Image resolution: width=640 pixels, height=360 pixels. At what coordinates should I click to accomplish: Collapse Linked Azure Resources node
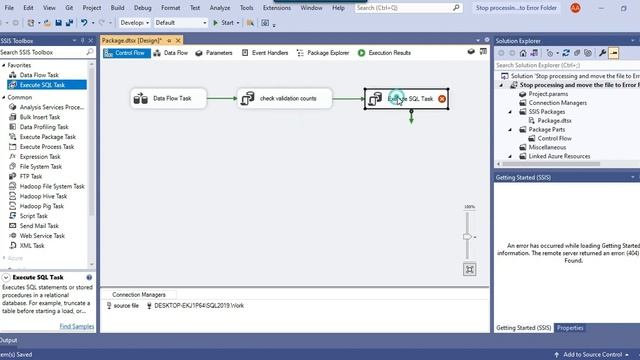[510, 156]
